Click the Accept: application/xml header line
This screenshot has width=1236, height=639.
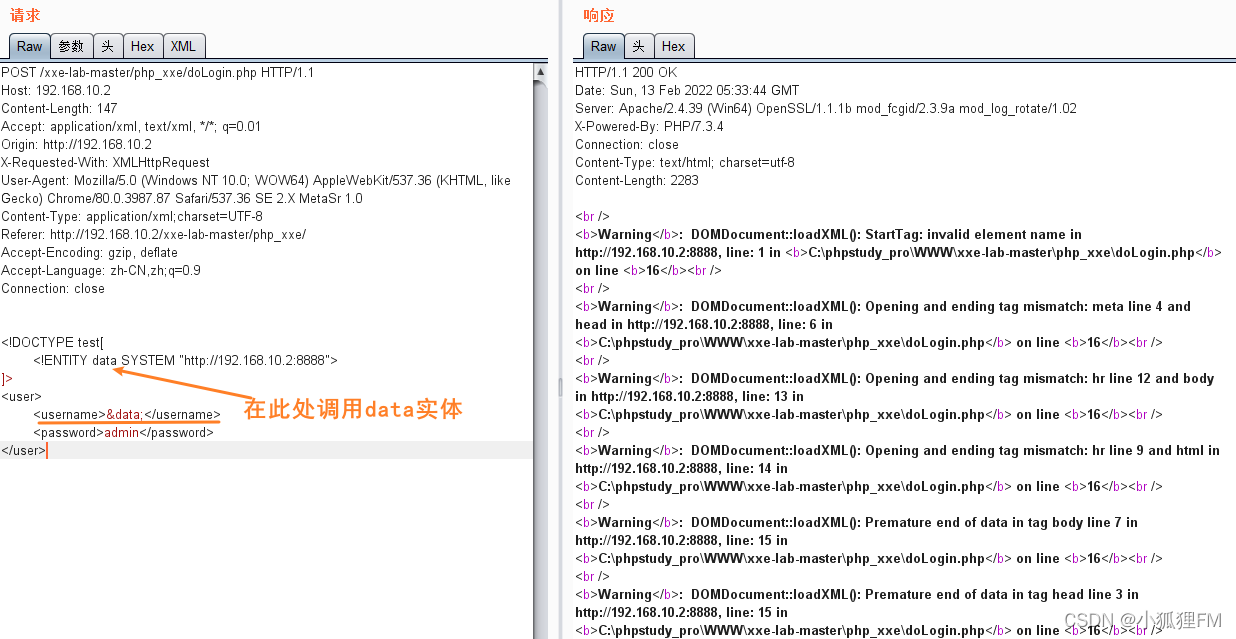pos(131,127)
